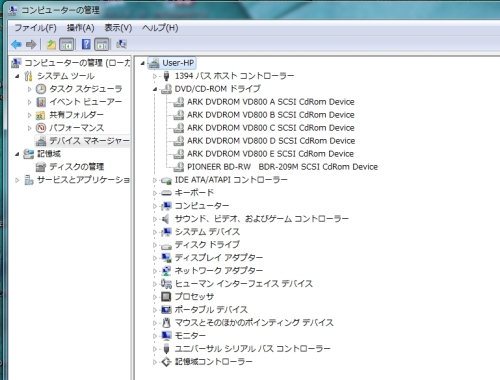Image resolution: width=500 pixels, height=380 pixels.
Task: Click the DVD/CD-ROM drive category icon
Action: point(166,89)
